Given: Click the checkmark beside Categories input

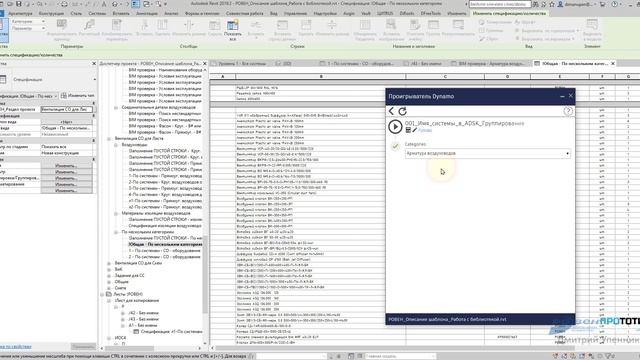Looking at the screenshot, I should pyautogui.click(x=395, y=146).
